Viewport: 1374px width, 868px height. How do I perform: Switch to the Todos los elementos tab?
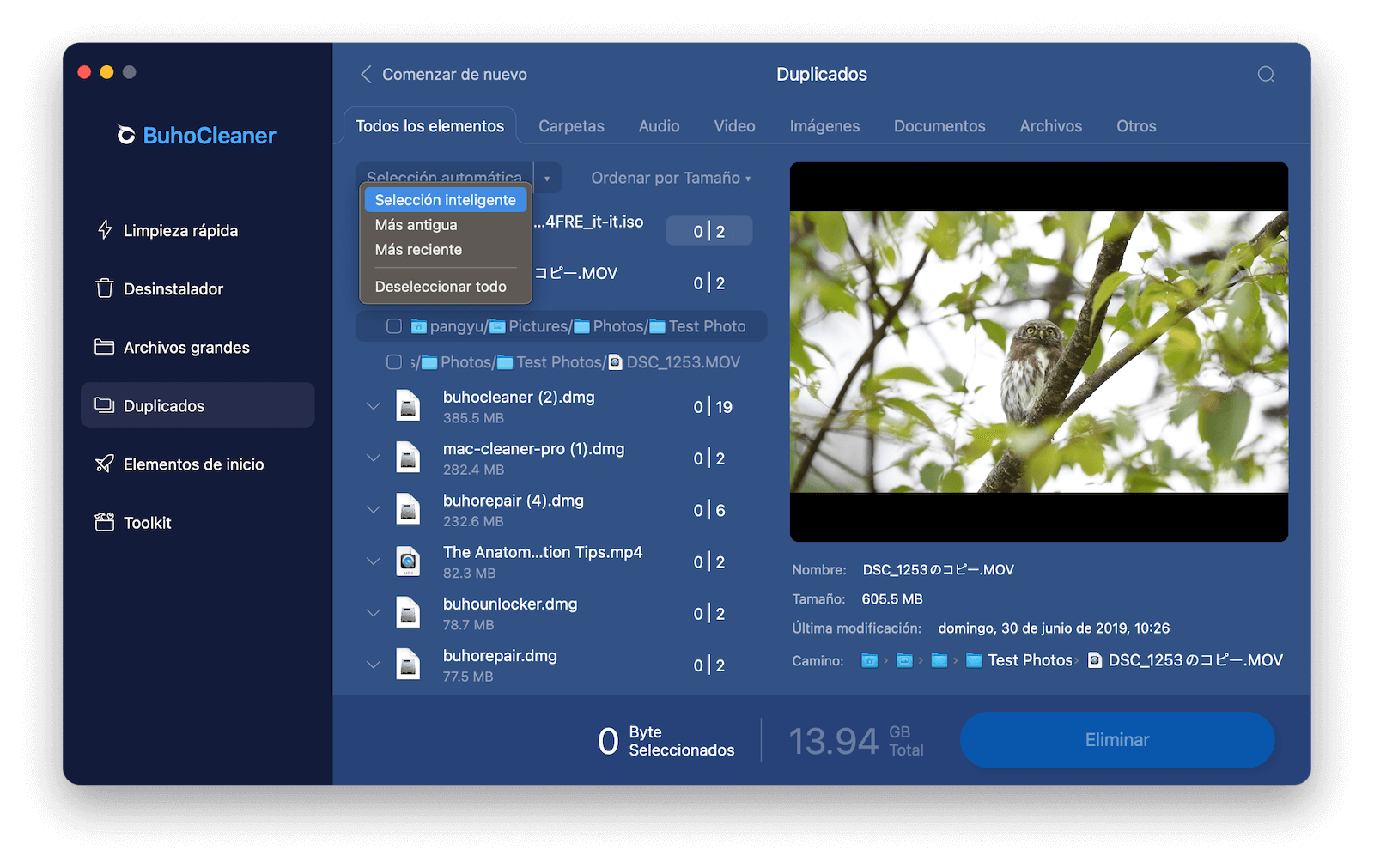click(x=430, y=126)
